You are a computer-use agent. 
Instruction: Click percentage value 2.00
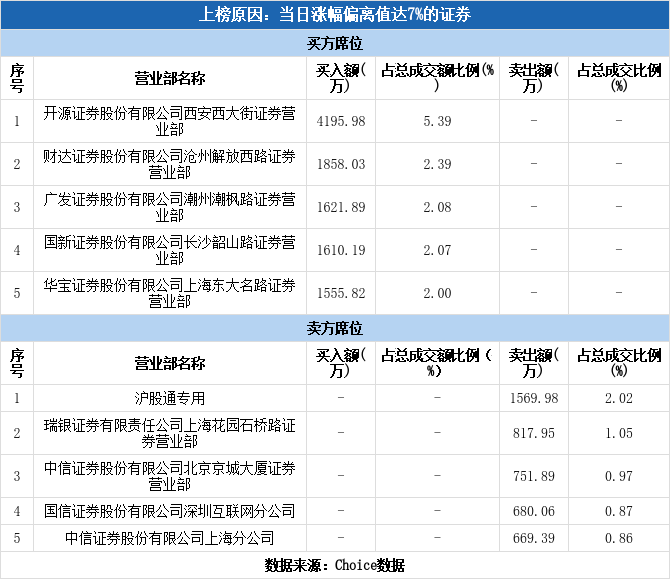pos(437,293)
